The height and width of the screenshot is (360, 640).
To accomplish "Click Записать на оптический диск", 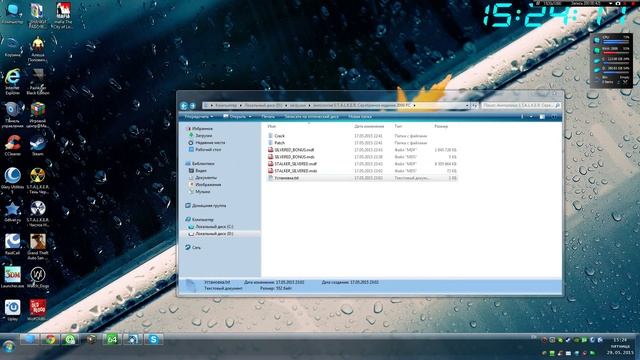I will click(x=311, y=117).
